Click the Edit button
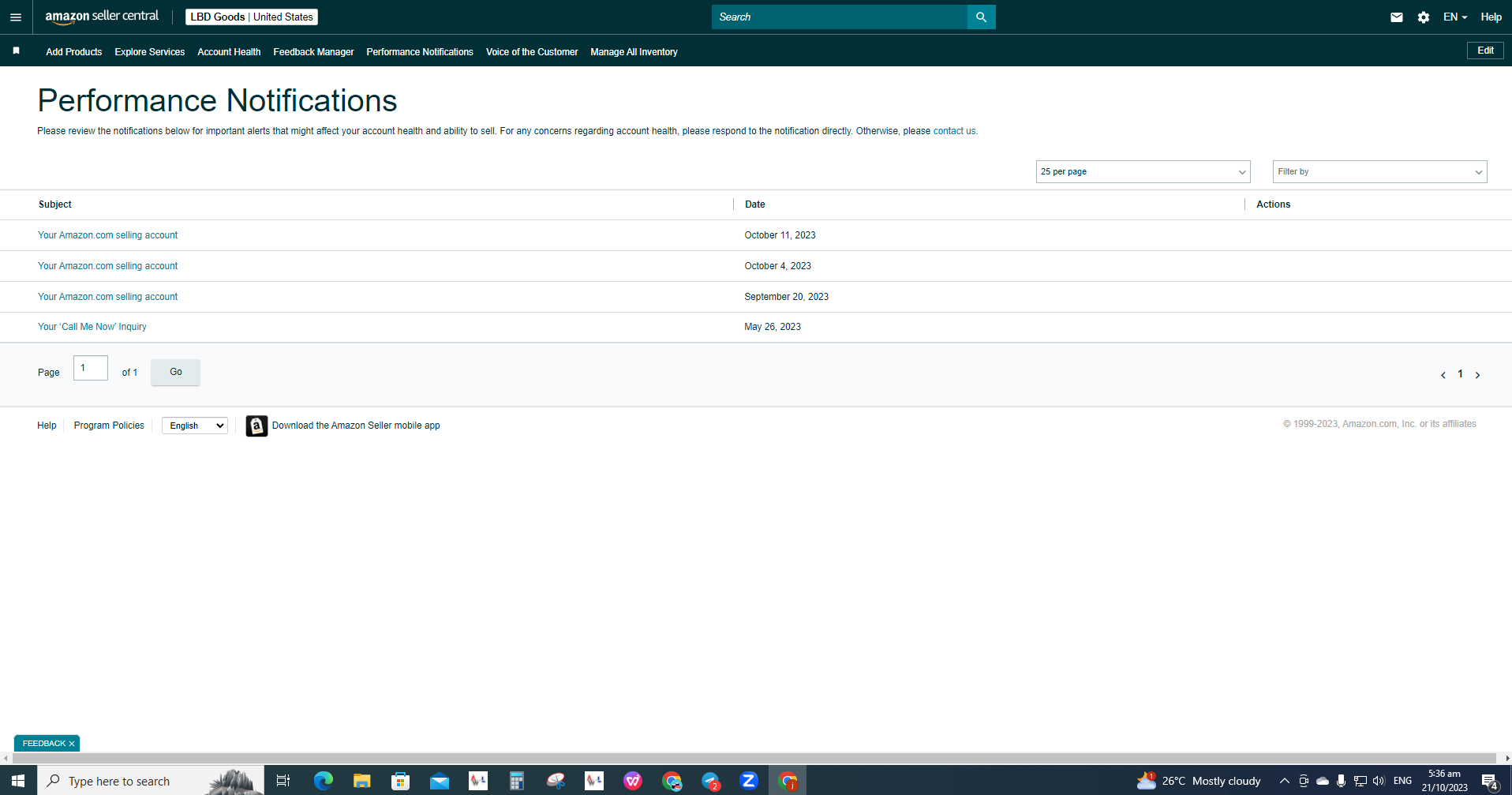Screen dimensions: 1512x795 point(1485,51)
